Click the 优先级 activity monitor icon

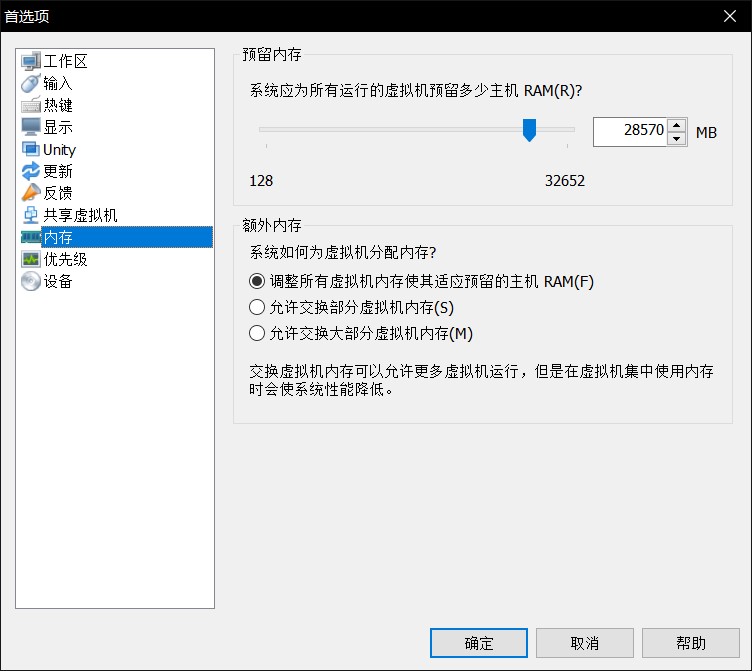tap(31, 259)
